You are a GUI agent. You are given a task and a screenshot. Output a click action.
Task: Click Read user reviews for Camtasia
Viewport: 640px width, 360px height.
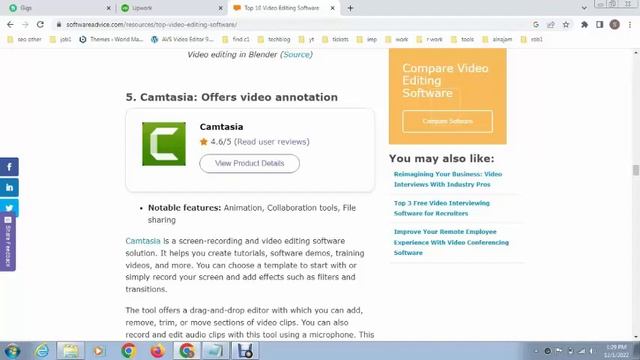point(271,142)
